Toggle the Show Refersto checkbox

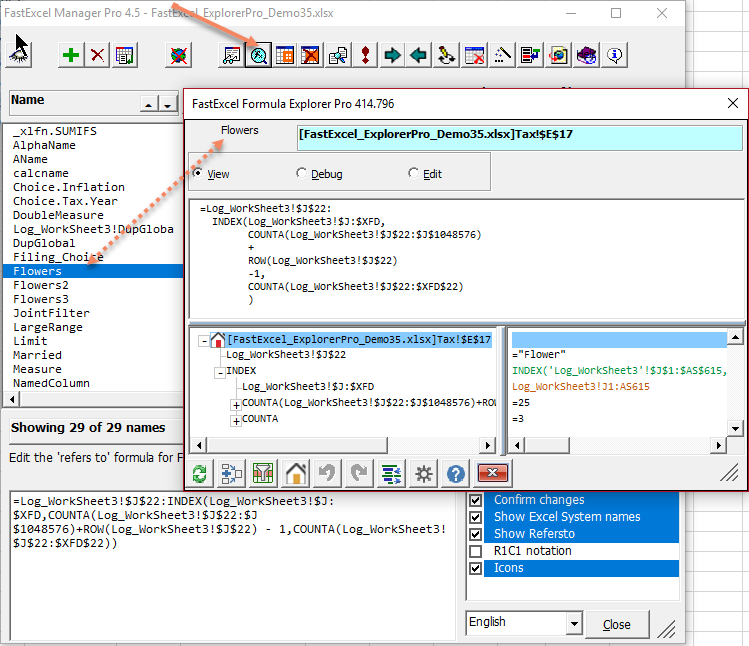coord(475,534)
